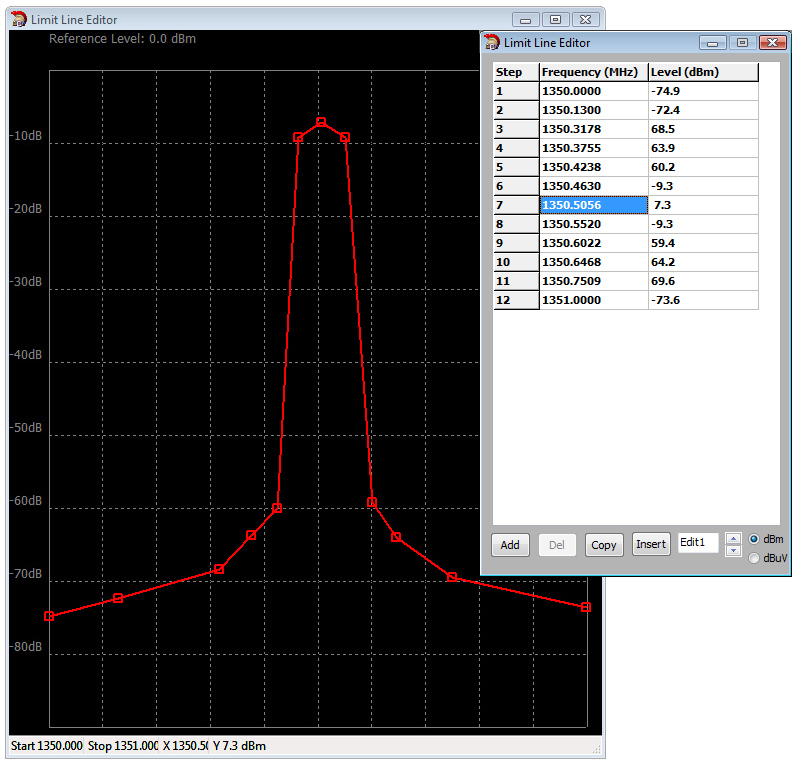Select row header for step 12
This screenshot has height=768, width=800.
[x=516, y=300]
